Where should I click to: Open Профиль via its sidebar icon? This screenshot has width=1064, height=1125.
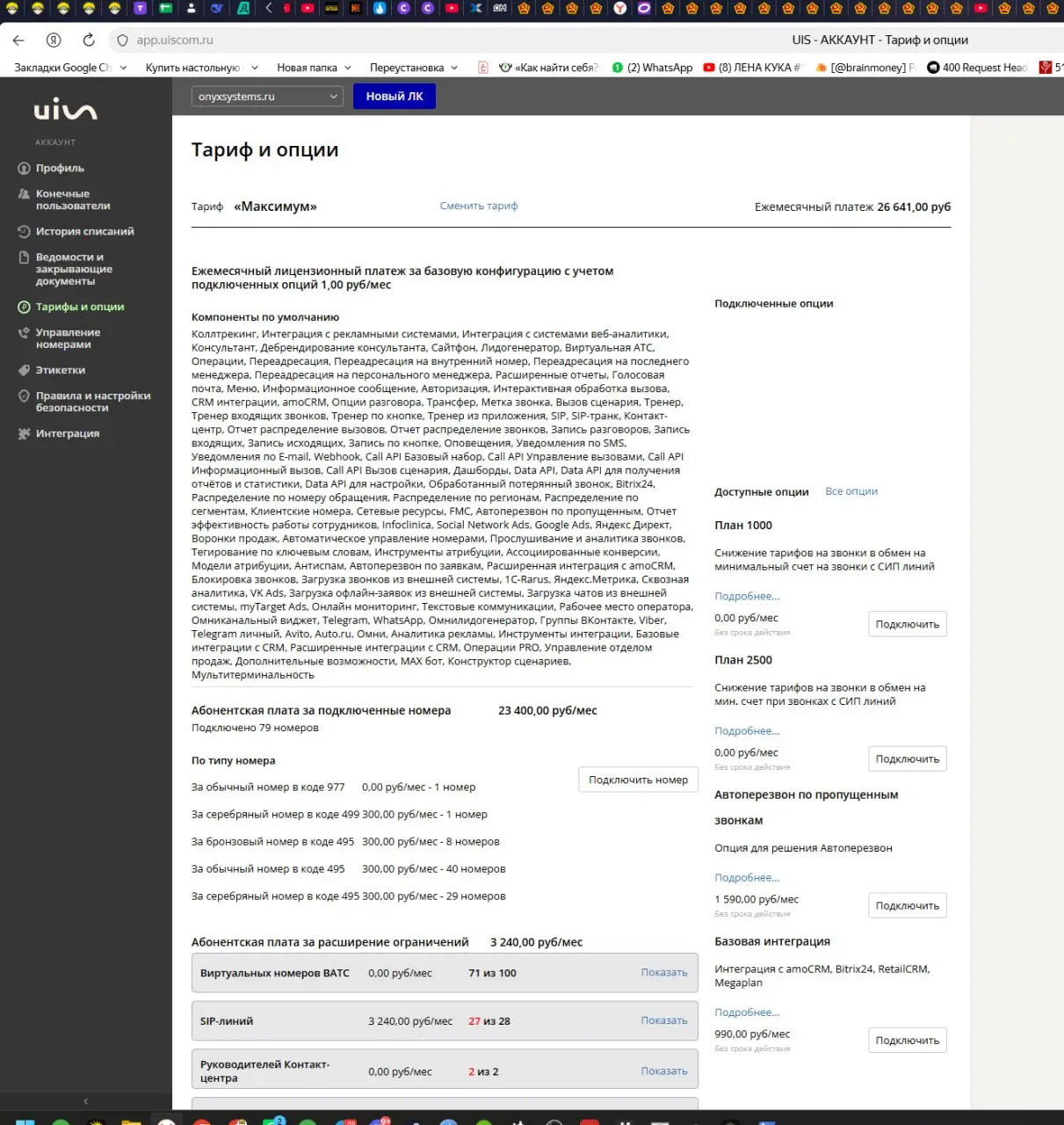coord(24,168)
